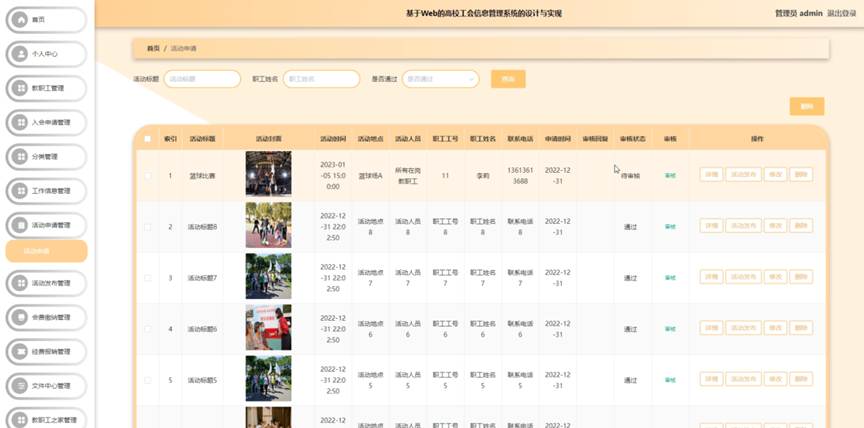Click the 教职工管理 sidebar icon

(20, 88)
